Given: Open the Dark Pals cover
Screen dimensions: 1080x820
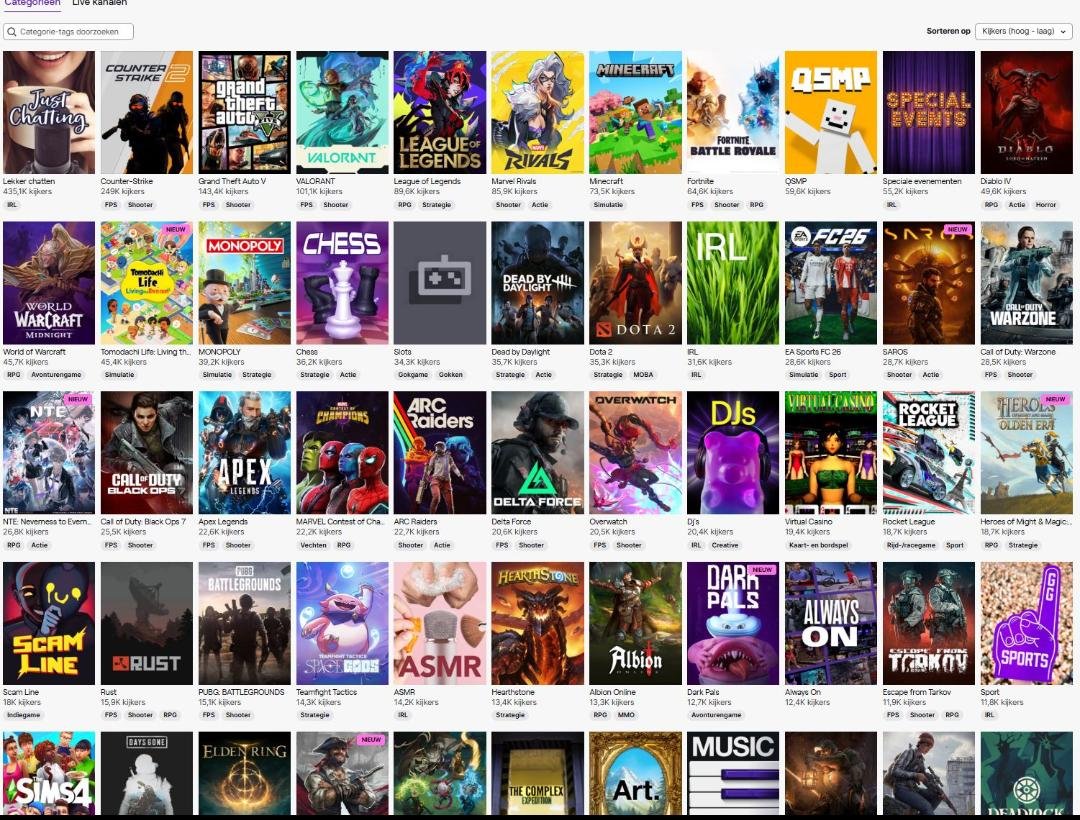Looking at the screenshot, I should (734, 623).
